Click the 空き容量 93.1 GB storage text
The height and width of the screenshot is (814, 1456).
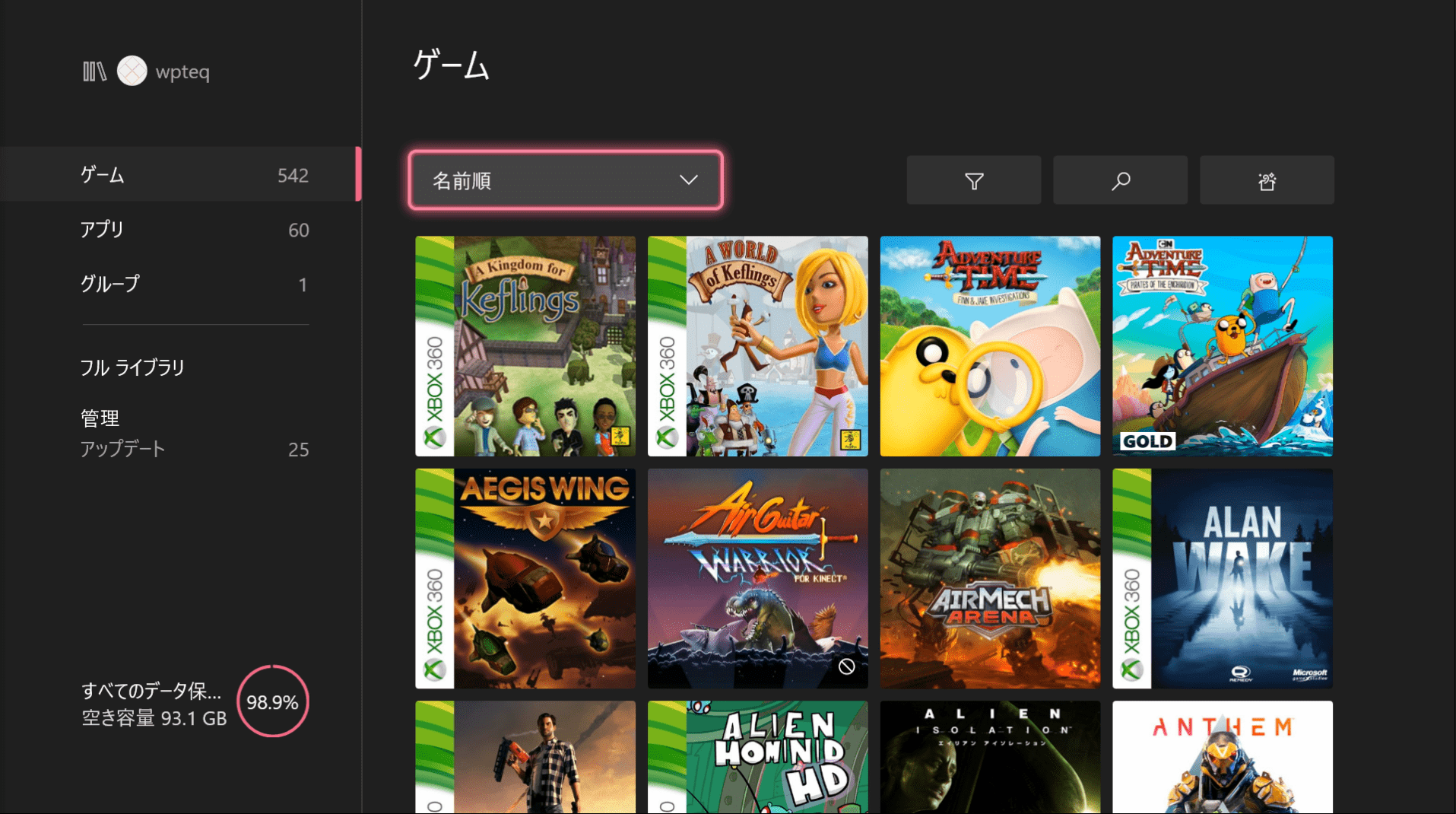click(x=154, y=718)
